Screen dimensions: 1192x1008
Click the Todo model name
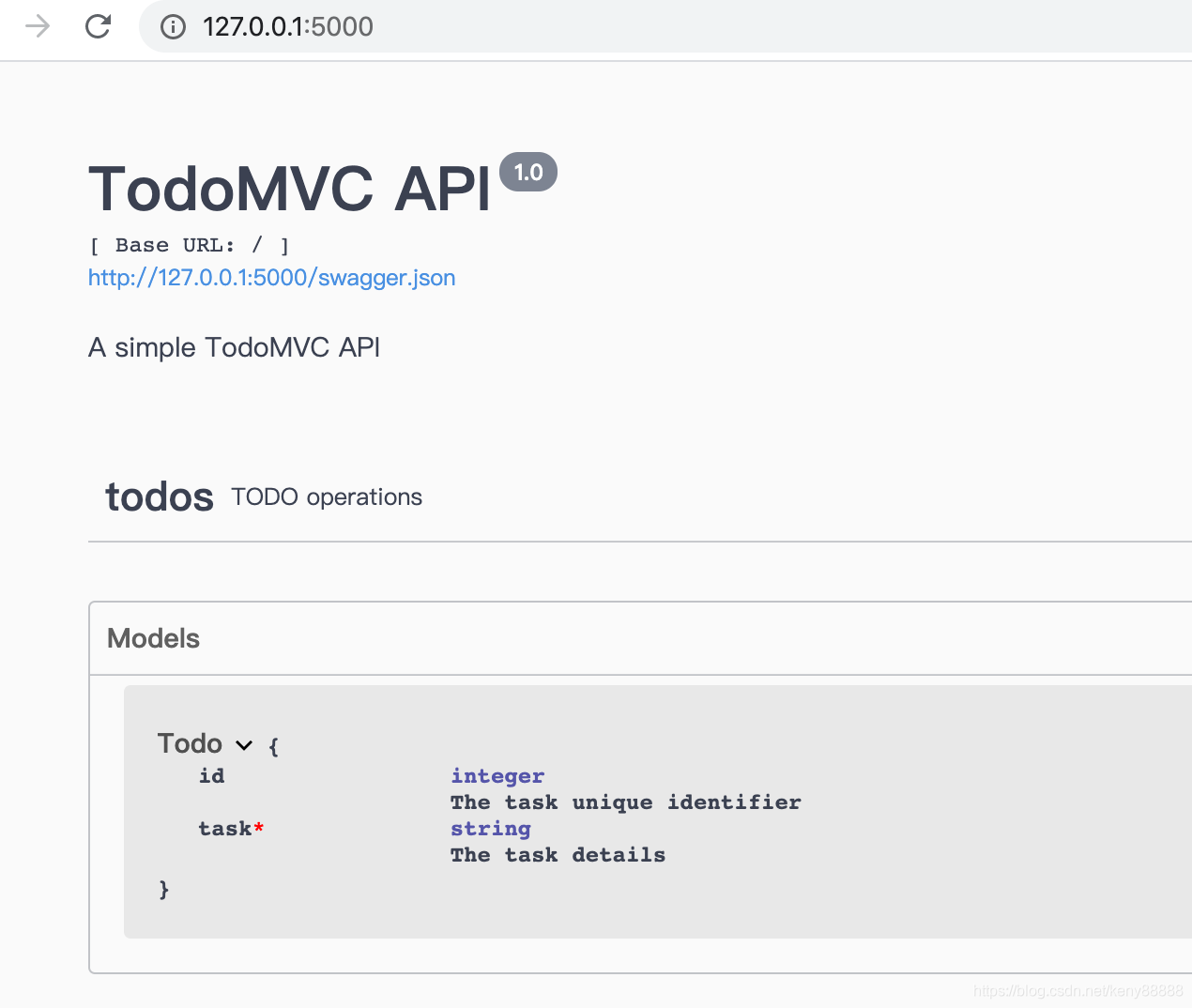pyautogui.click(x=190, y=743)
